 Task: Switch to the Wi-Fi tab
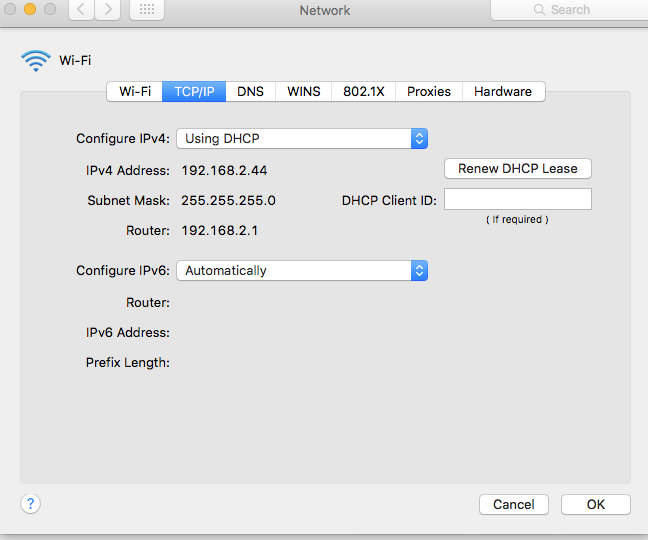tap(135, 91)
